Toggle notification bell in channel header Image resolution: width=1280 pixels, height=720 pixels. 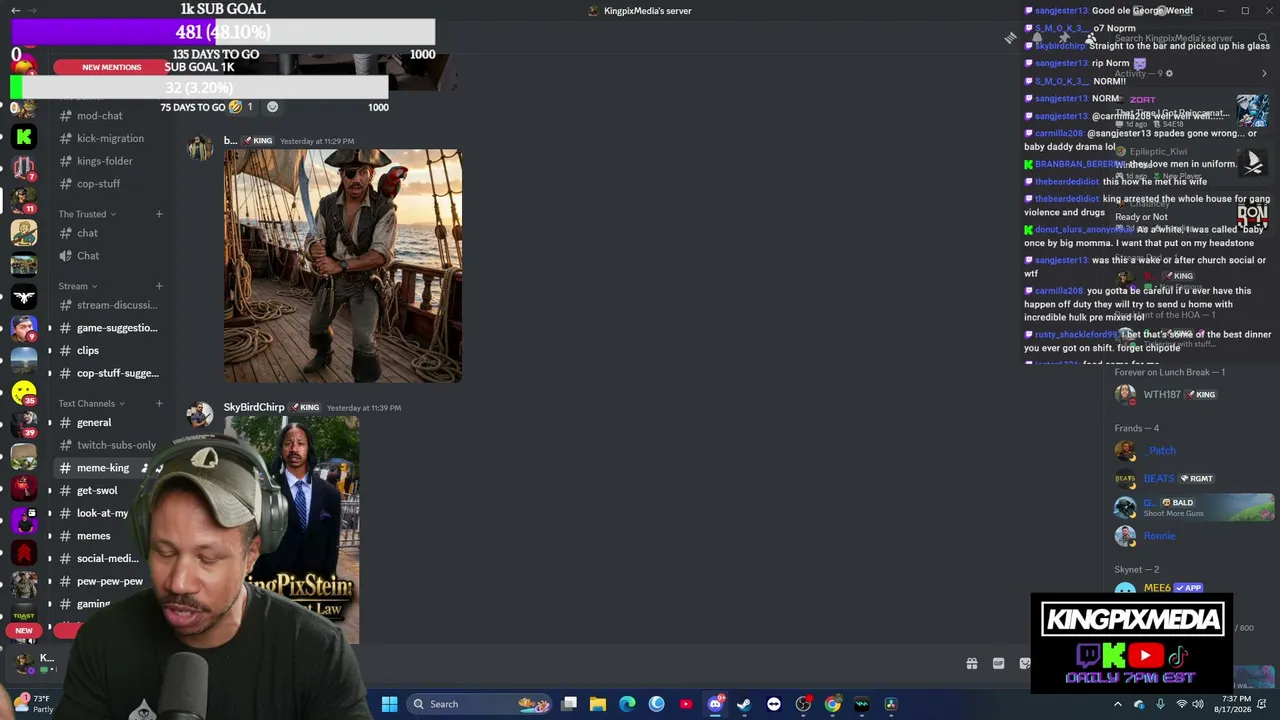pos(1037,38)
